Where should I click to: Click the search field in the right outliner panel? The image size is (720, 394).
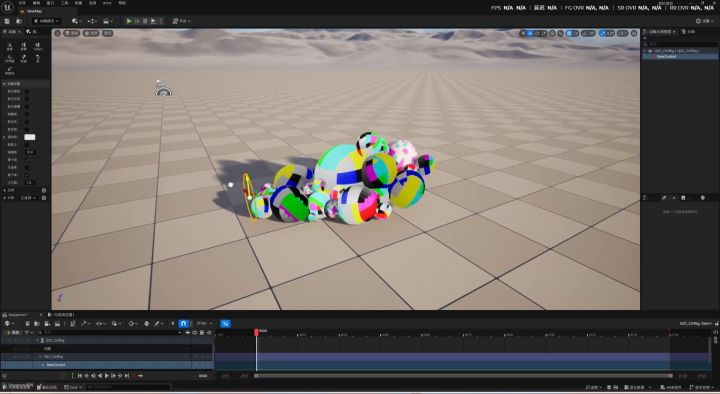[x=681, y=44]
